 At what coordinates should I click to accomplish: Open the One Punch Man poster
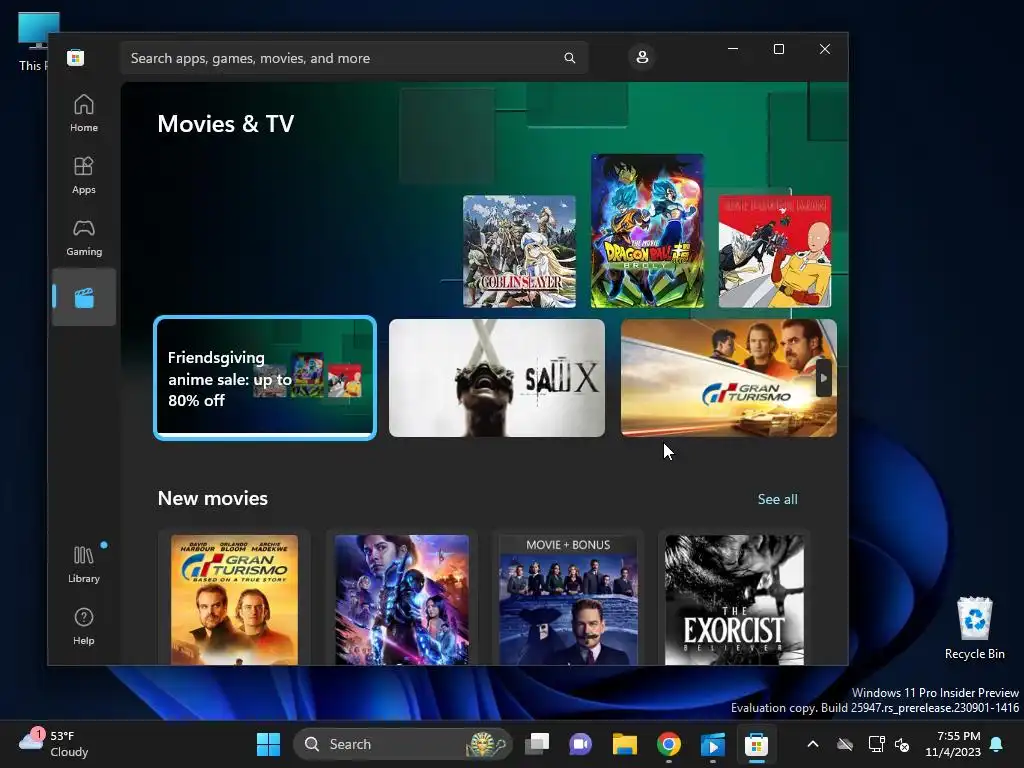pos(775,251)
